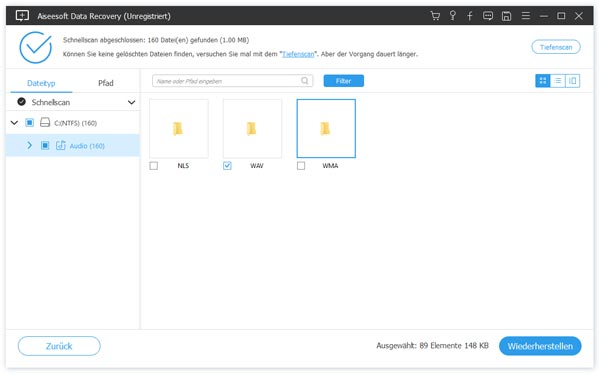Switch to the Pfad tab
The height and width of the screenshot is (374, 600).
(x=106, y=83)
